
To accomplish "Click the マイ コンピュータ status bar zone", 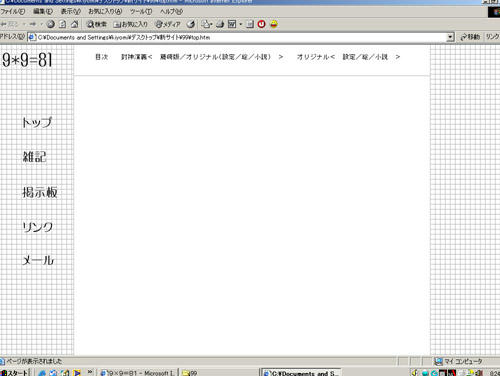I will [459, 361].
